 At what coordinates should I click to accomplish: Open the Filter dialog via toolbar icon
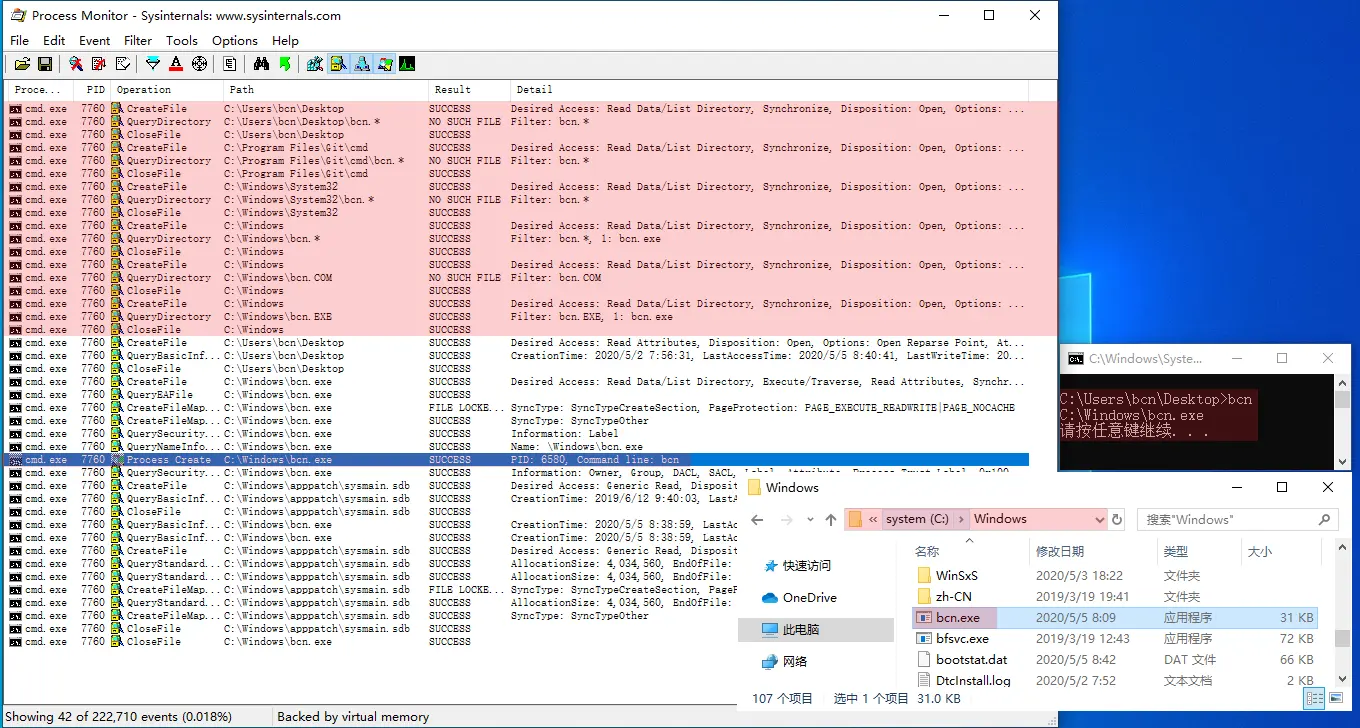(x=153, y=63)
